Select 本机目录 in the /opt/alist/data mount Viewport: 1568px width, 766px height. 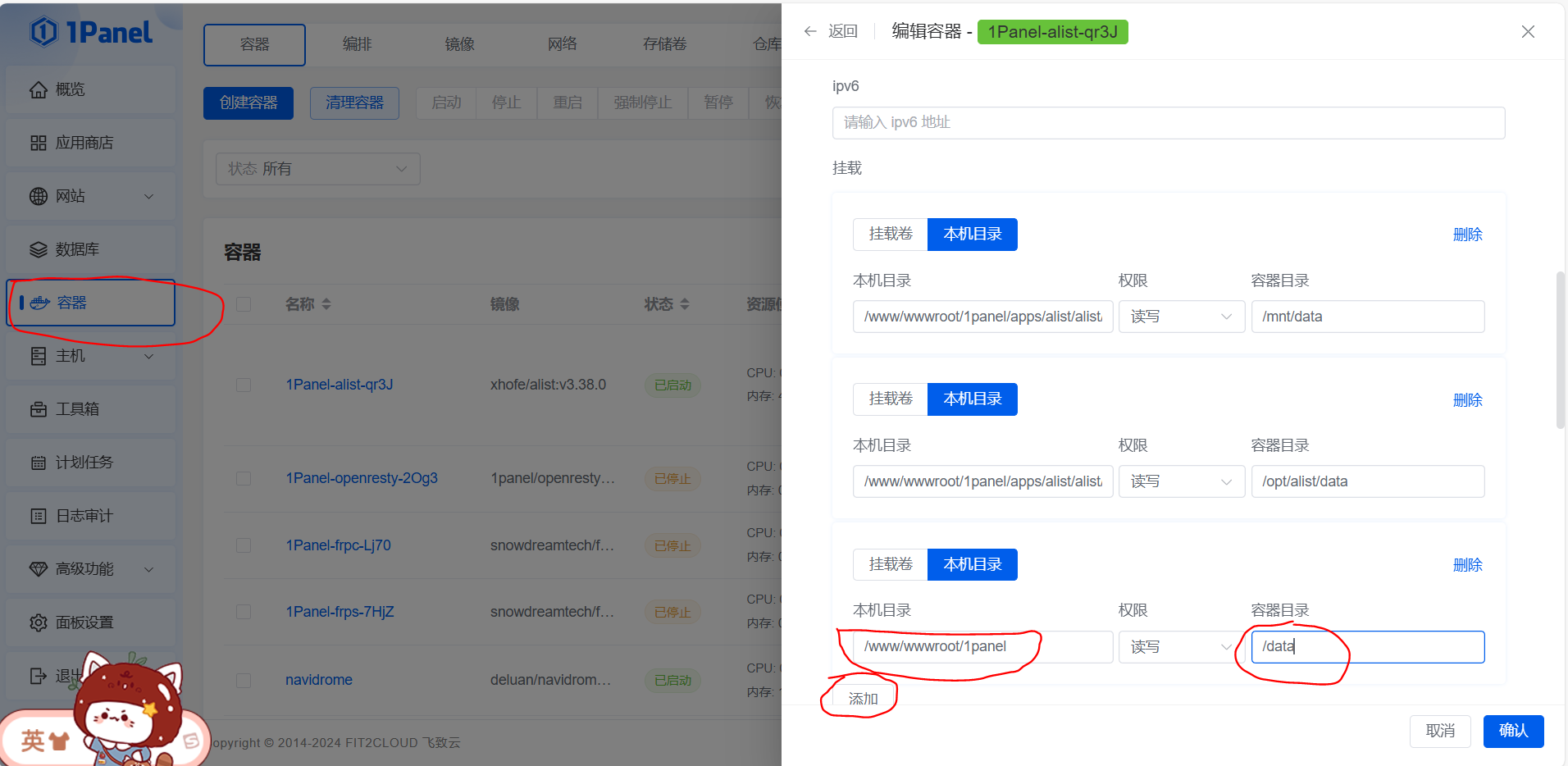click(973, 399)
